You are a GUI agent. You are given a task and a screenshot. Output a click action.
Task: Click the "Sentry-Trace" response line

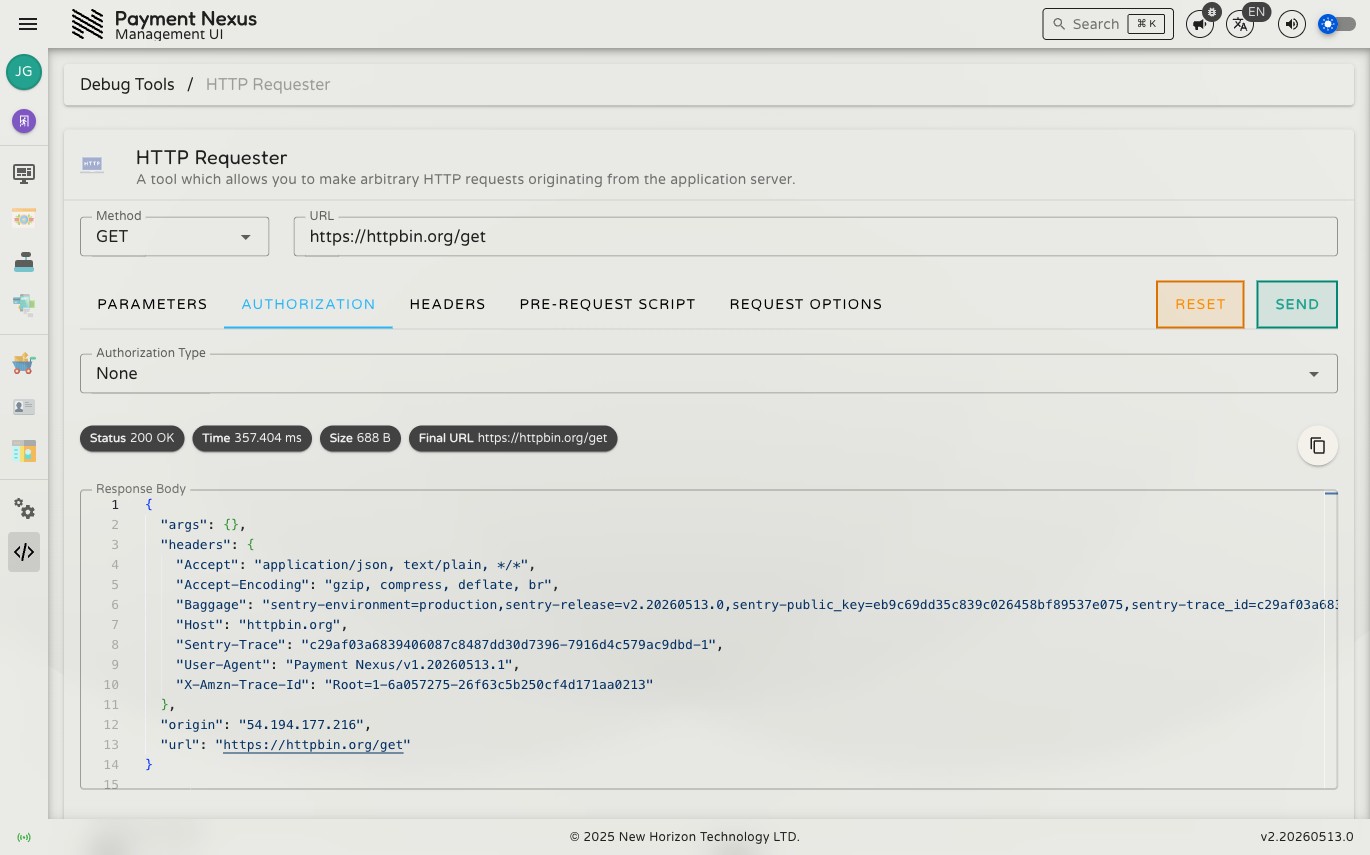449,645
